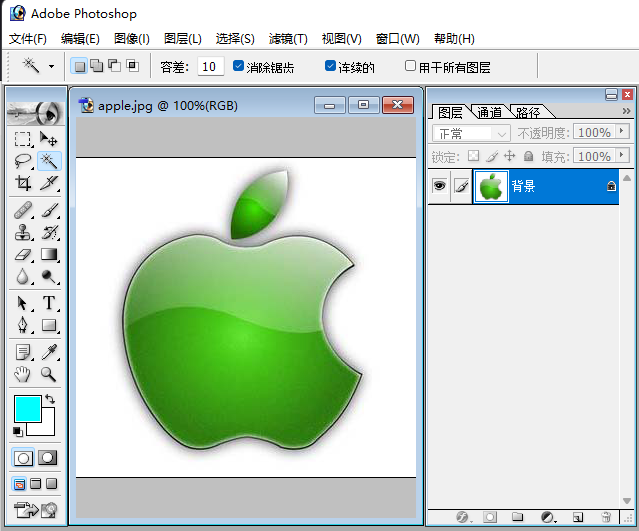
Task: Open the opacity slider arrow (不透明度)
Action: point(622,132)
